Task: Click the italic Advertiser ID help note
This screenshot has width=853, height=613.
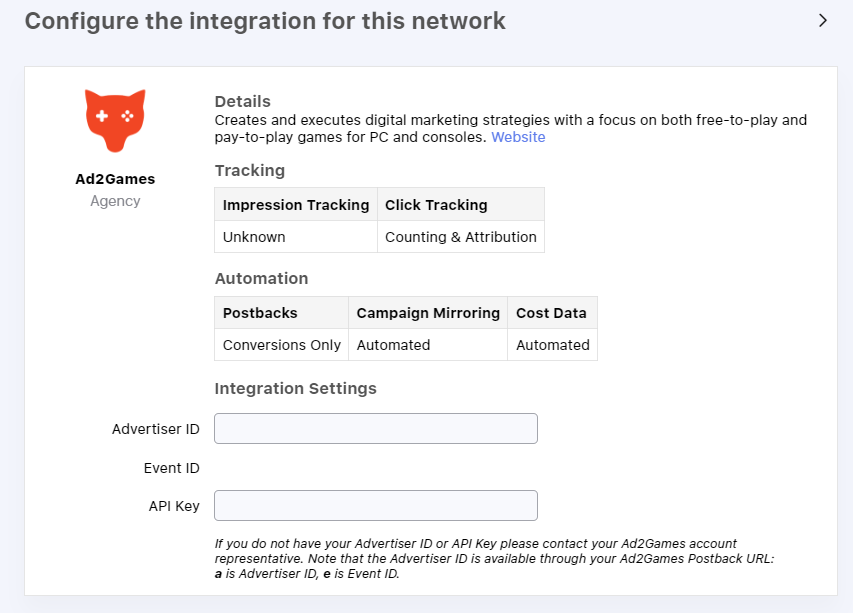Action: (494, 559)
